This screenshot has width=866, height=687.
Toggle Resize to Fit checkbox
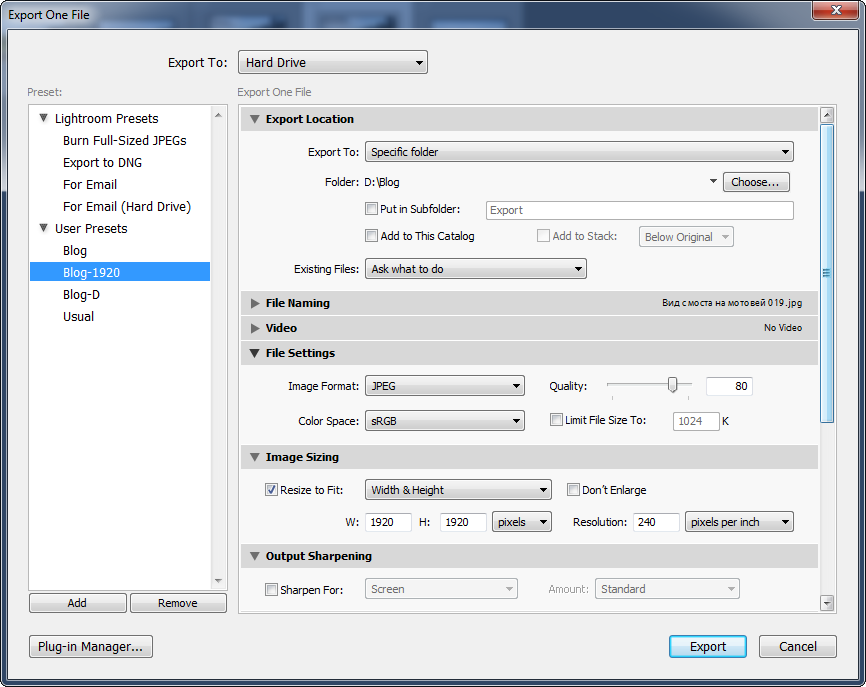click(271, 490)
